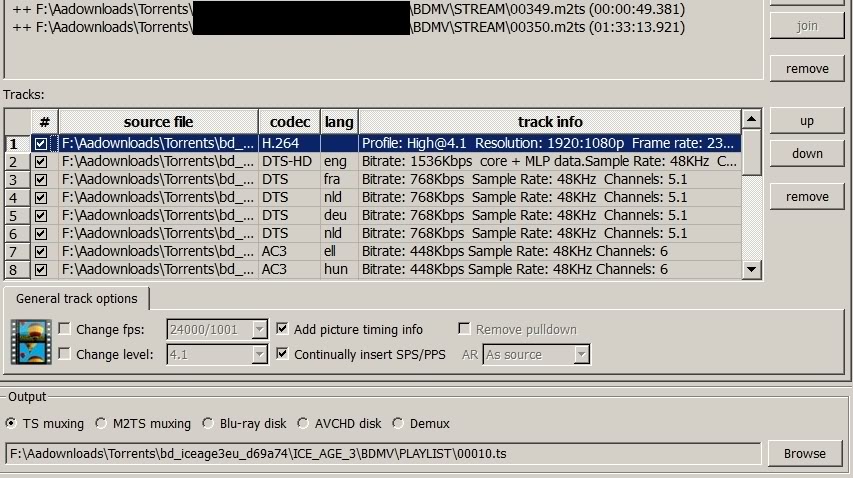Image resolution: width=853 pixels, height=478 pixels.
Task: Open the fps 24000/1001 dropdown
Action: pyautogui.click(x=259, y=329)
